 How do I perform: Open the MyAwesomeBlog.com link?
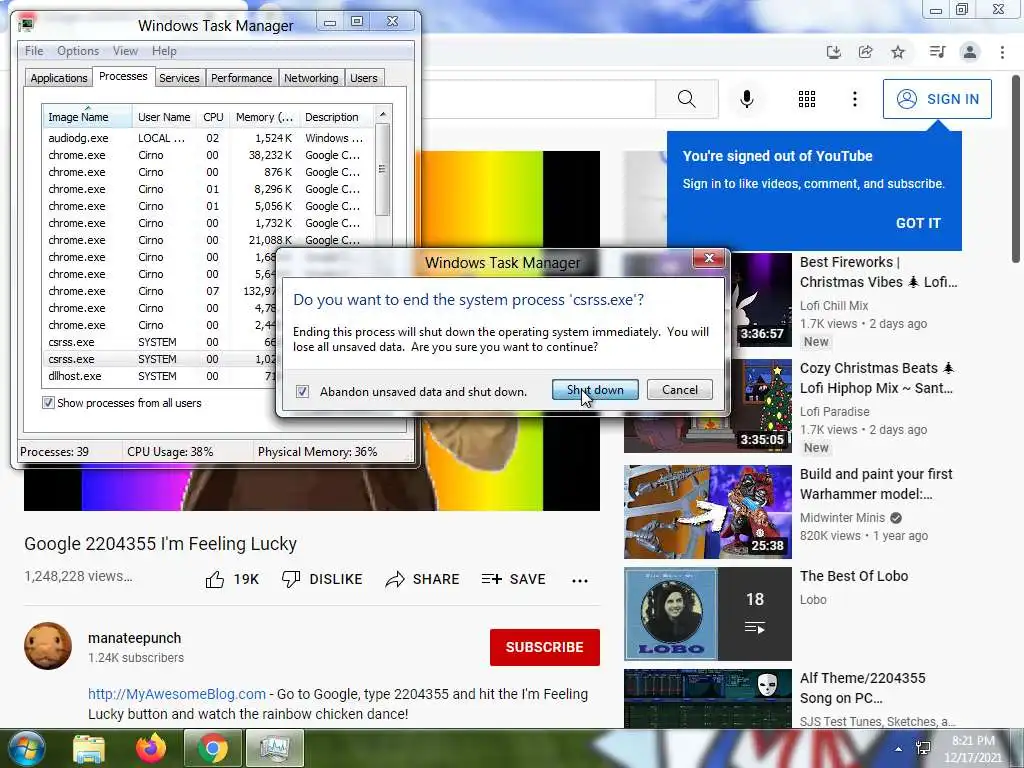pyautogui.click(x=177, y=694)
